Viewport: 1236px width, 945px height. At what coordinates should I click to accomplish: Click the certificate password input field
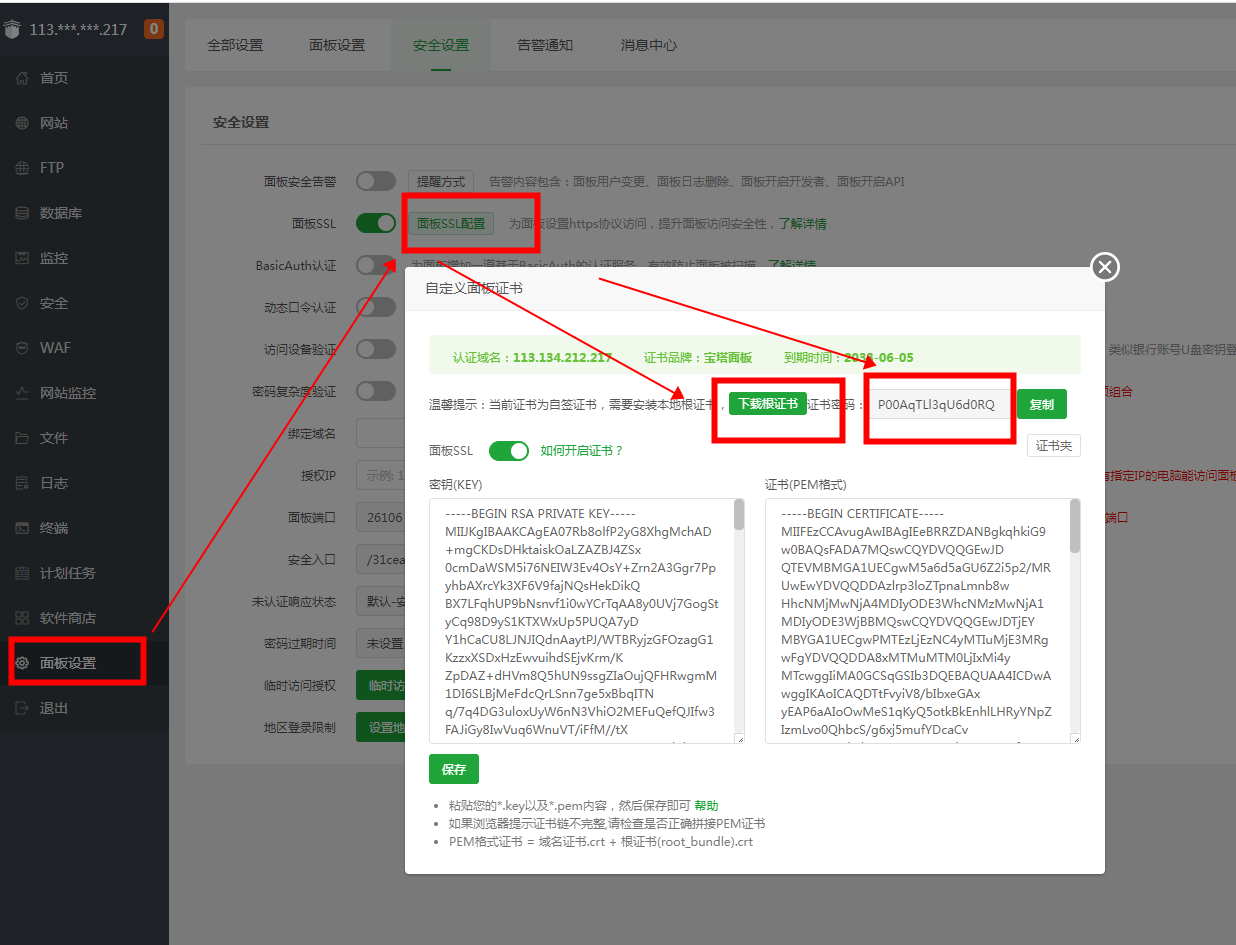pos(937,404)
